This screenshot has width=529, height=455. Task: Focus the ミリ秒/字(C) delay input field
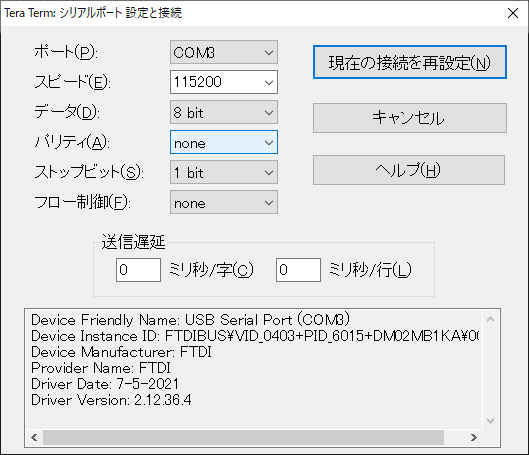click(138, 270)
